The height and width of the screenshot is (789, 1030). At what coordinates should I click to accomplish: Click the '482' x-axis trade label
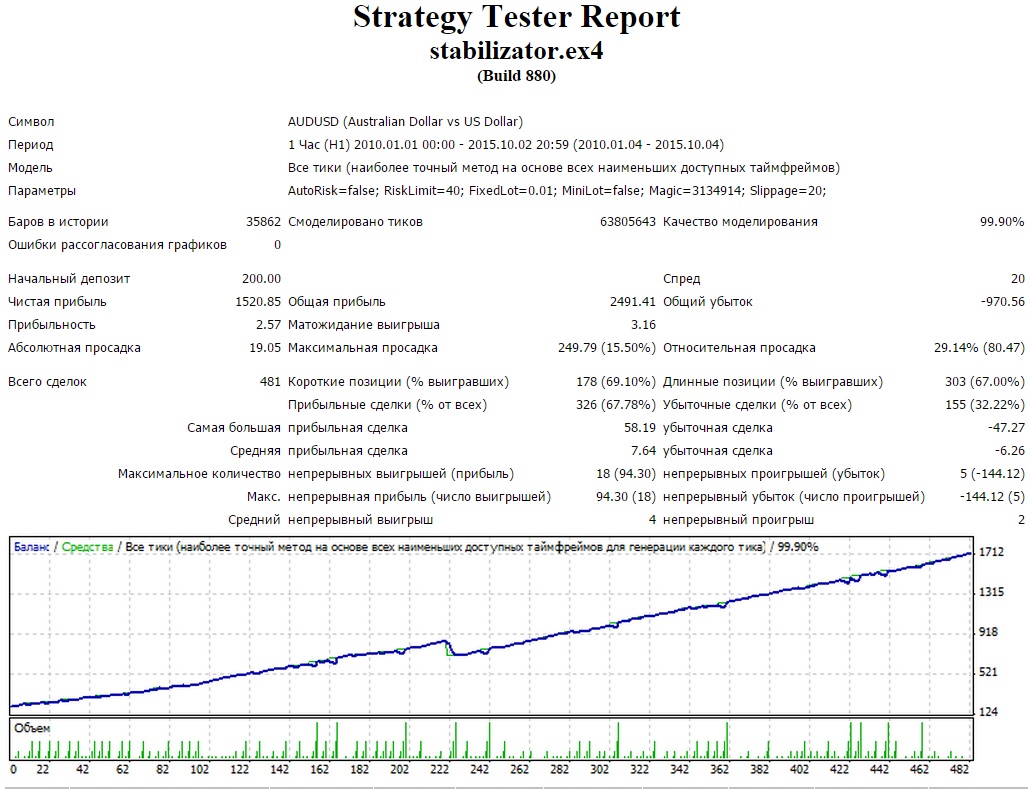960,769
